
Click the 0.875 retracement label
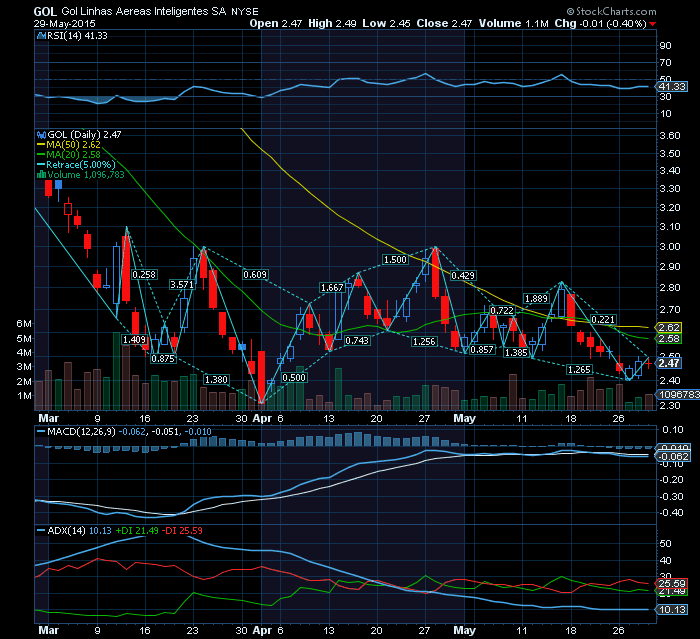point(163,359)
